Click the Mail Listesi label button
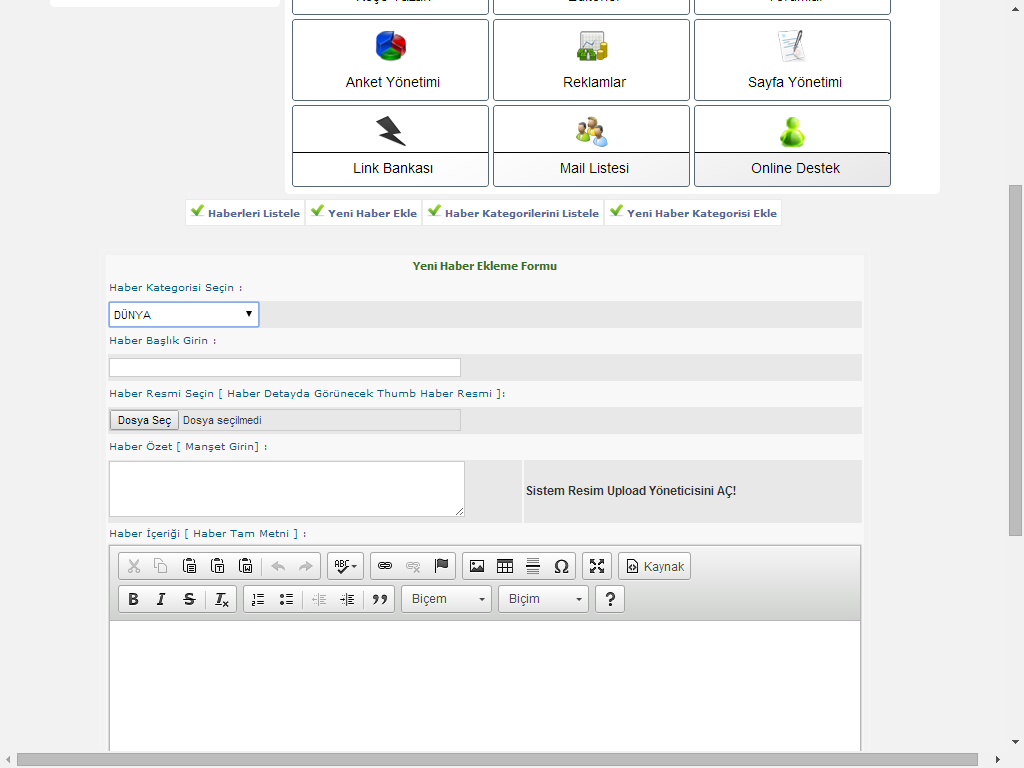 coord(592,169)
